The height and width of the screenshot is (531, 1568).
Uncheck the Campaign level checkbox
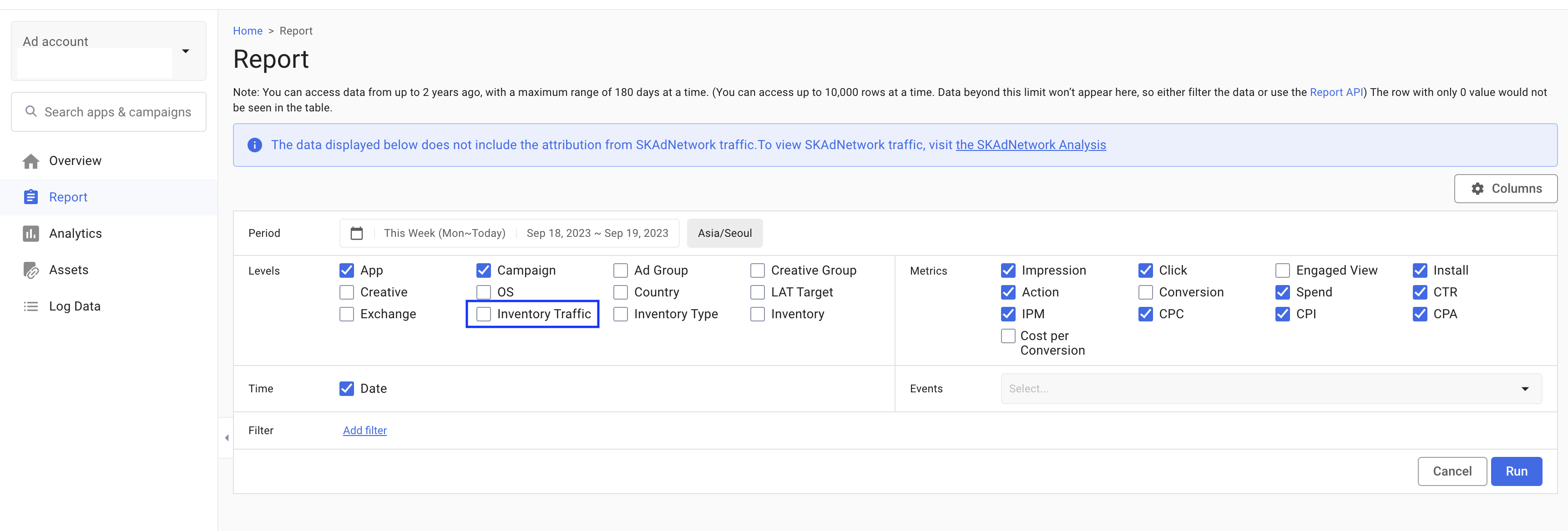(x=484, y=270)
